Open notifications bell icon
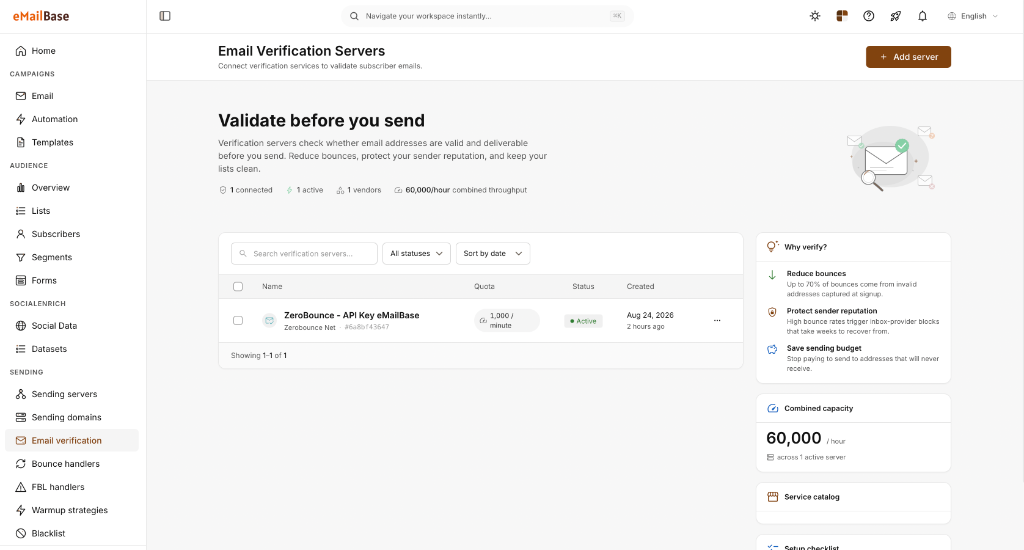 [x=922, y=16]
